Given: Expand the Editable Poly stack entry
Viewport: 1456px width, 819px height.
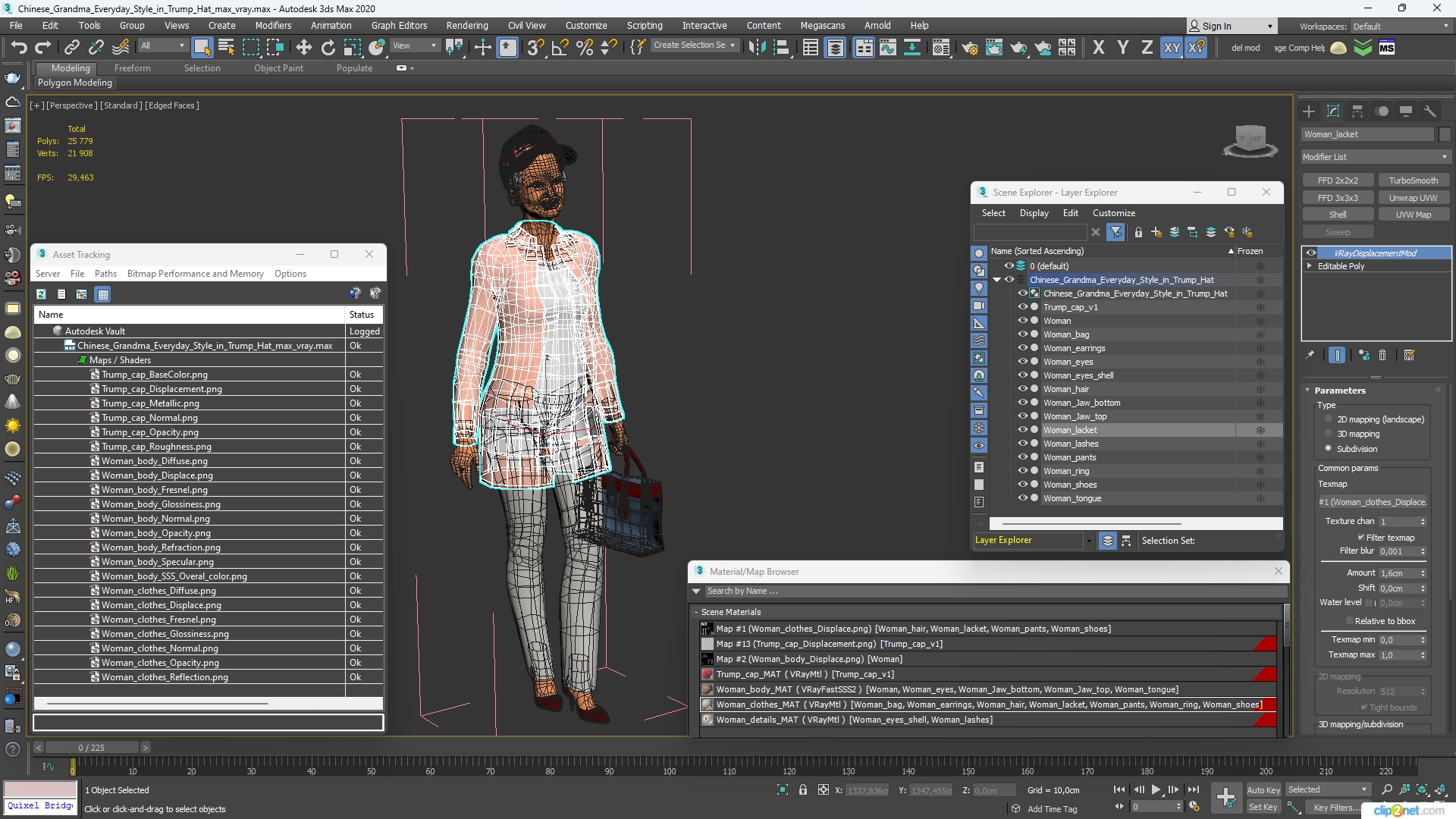Looking at the screenshot, I should click(x=1310, y=266).
